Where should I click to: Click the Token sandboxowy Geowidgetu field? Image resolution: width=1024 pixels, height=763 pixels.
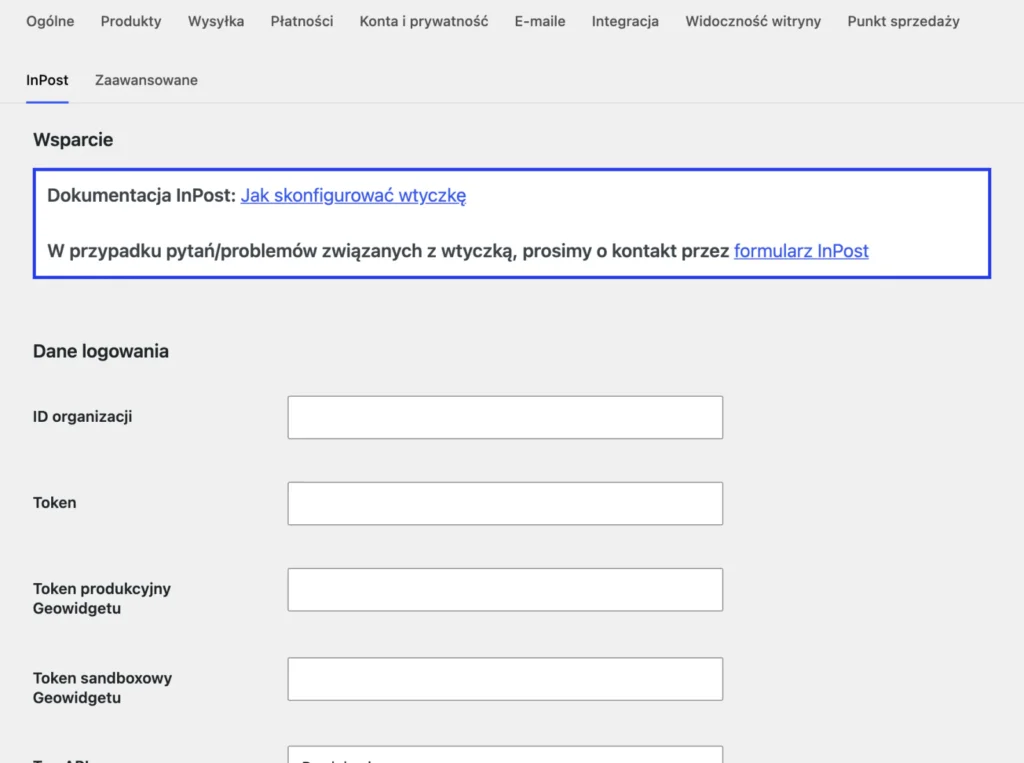click(x=505, y=679)
